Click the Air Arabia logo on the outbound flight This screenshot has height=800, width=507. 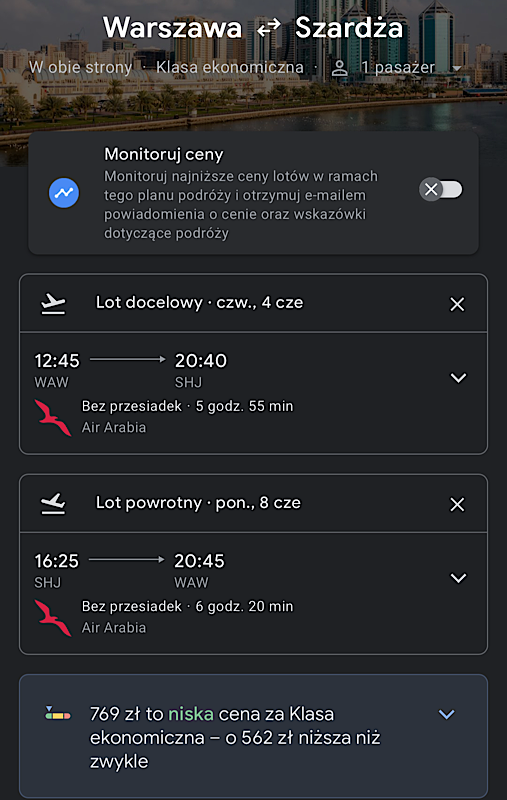coord(53,417)
